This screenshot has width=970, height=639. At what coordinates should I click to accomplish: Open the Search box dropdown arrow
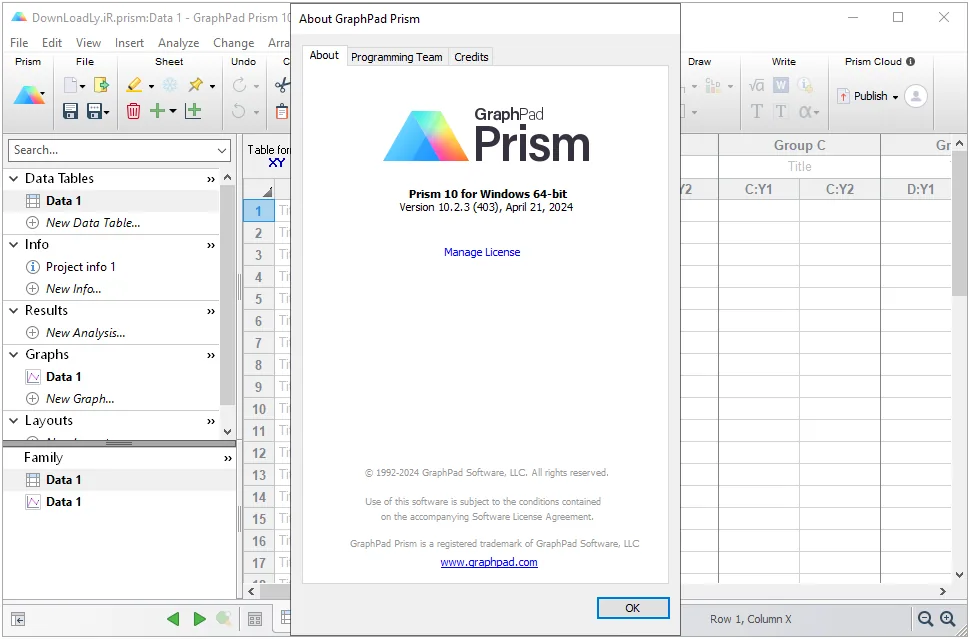coord(222,150)
